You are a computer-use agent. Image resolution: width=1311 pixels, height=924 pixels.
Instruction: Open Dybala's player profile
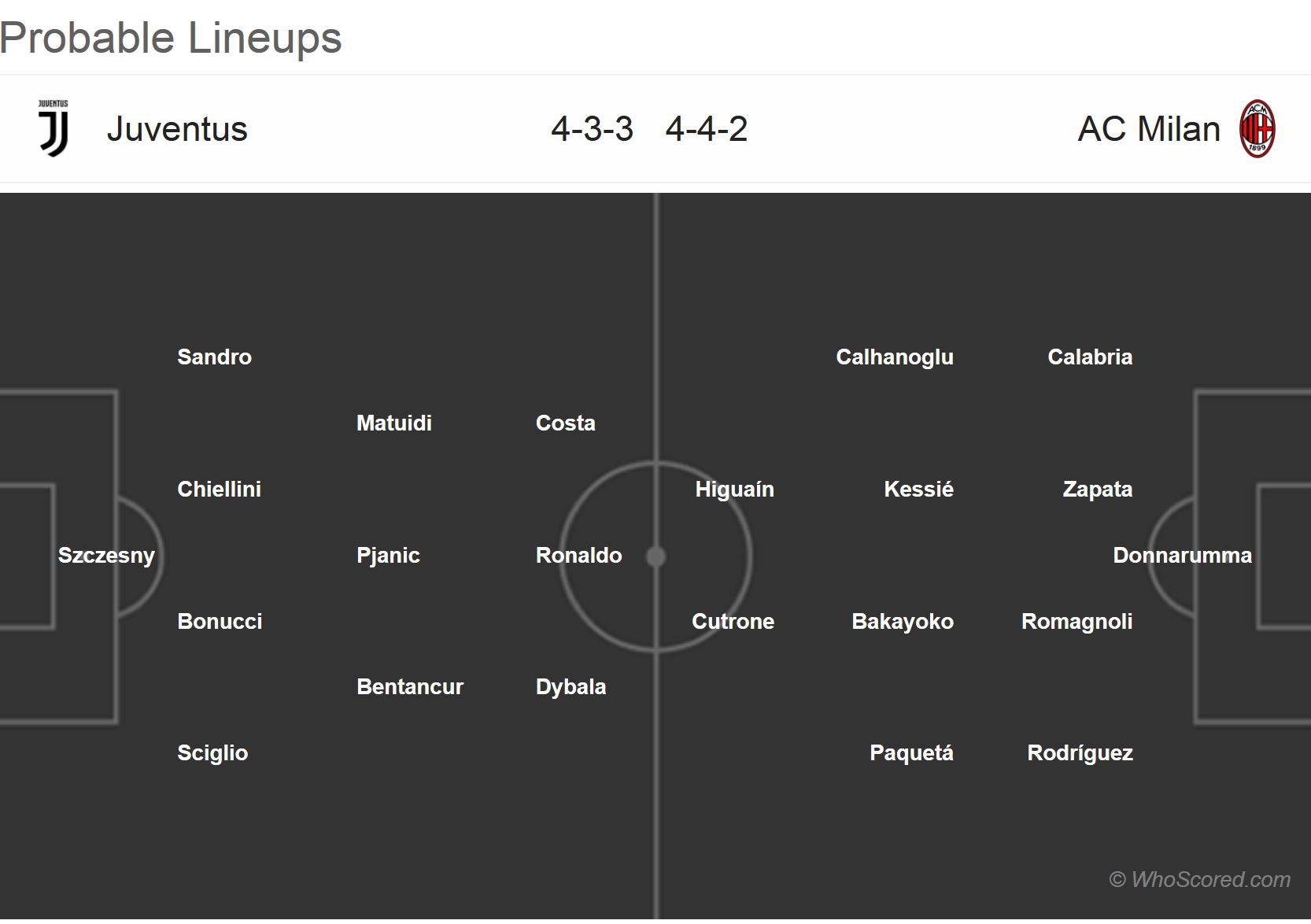(571, 687)
